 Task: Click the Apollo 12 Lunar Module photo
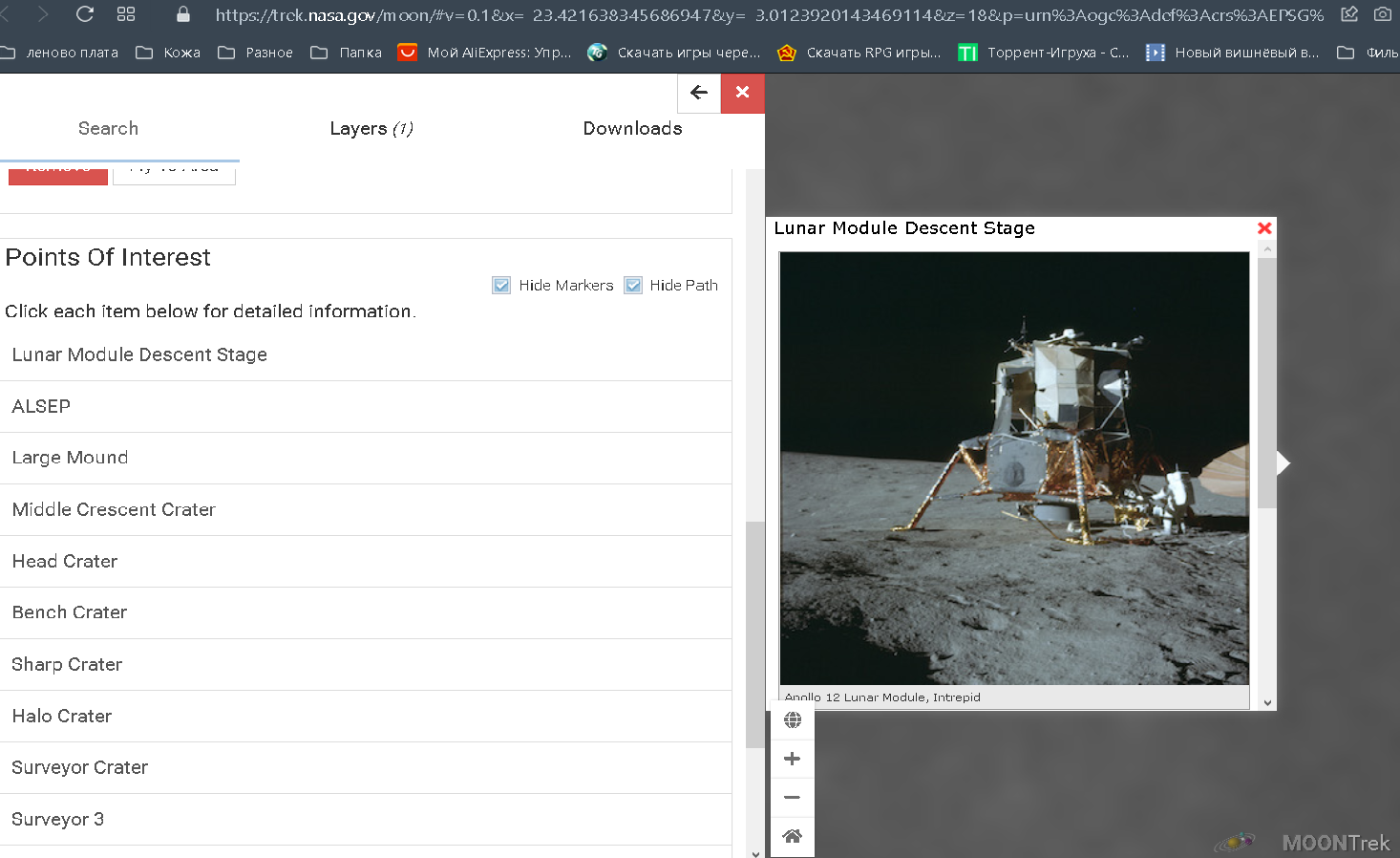tap(1014, 468)
